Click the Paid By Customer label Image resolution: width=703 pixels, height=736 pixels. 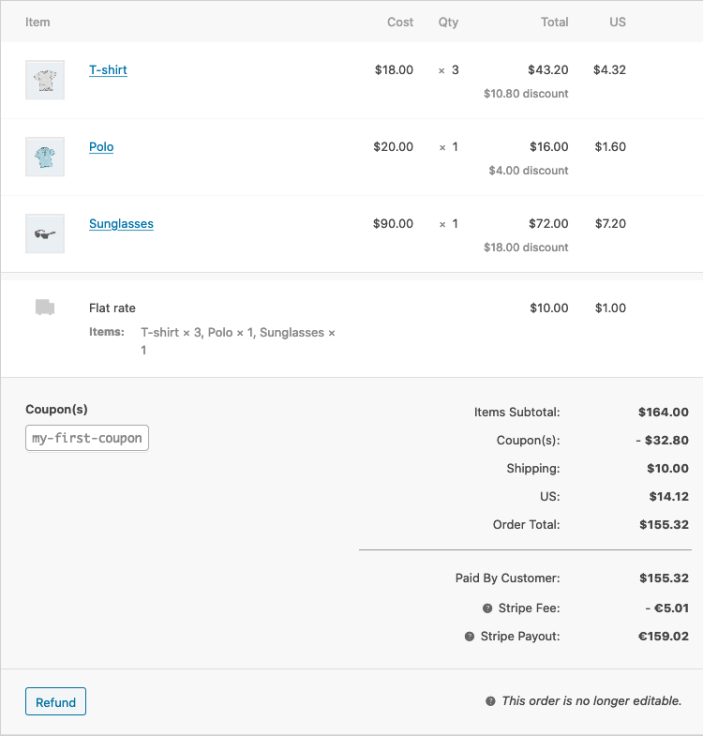point(507,578)
